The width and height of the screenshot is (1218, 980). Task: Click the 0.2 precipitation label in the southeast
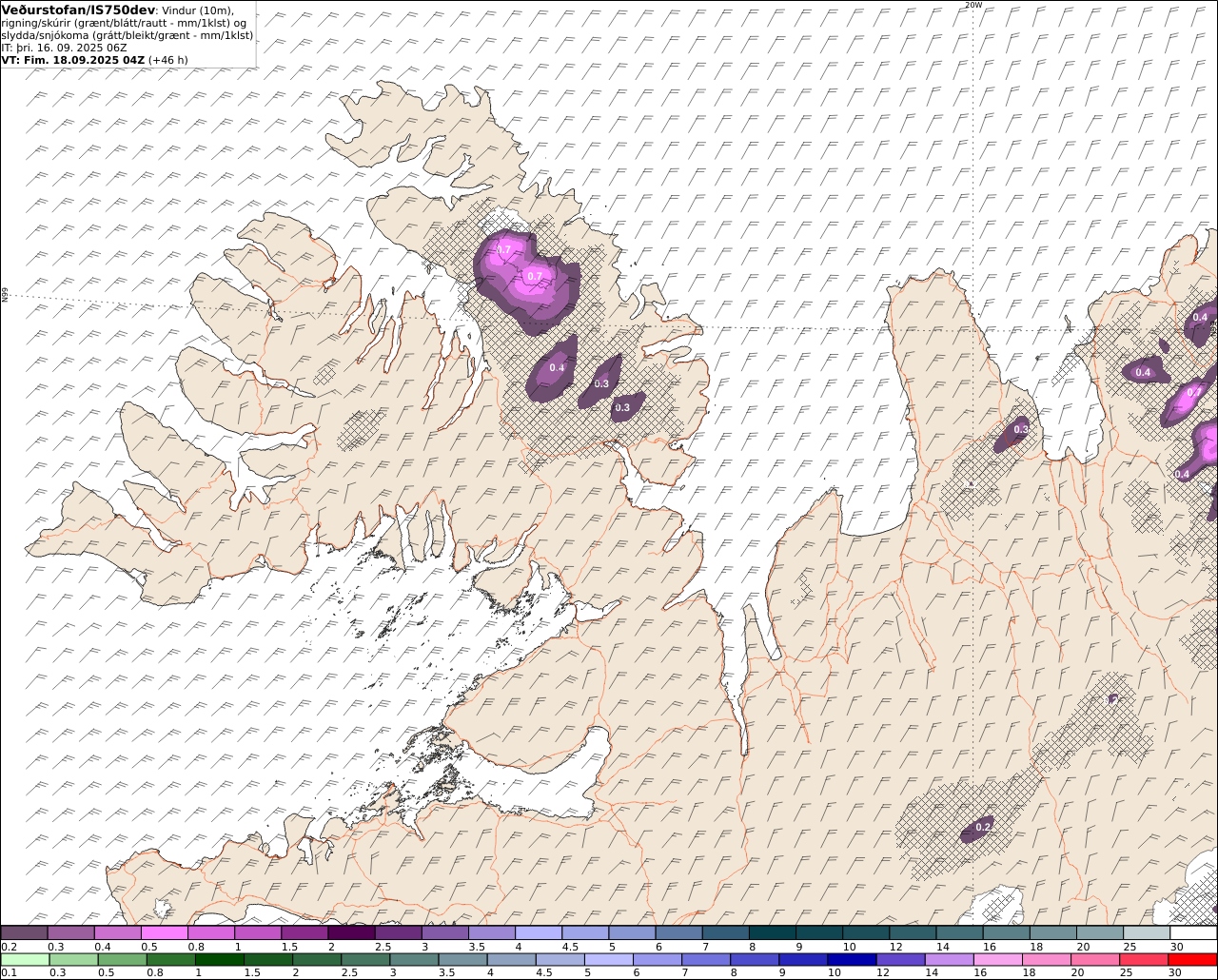[984, 828]
